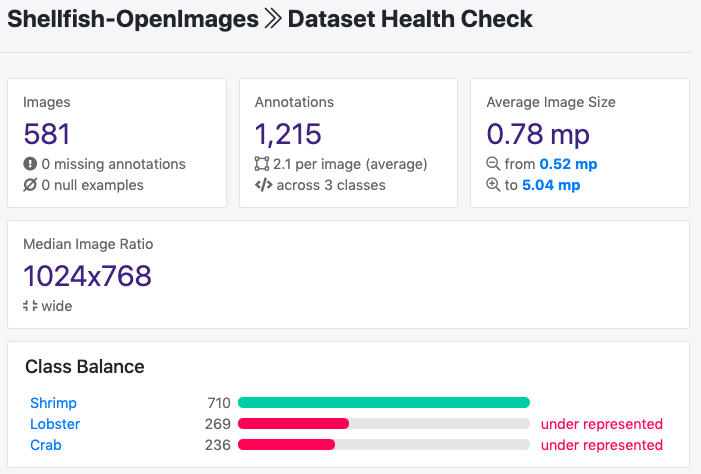This screenshot has width=701, height=474.
Task: Click the 1,215 annotations count
Action: (x=288, y=134)
